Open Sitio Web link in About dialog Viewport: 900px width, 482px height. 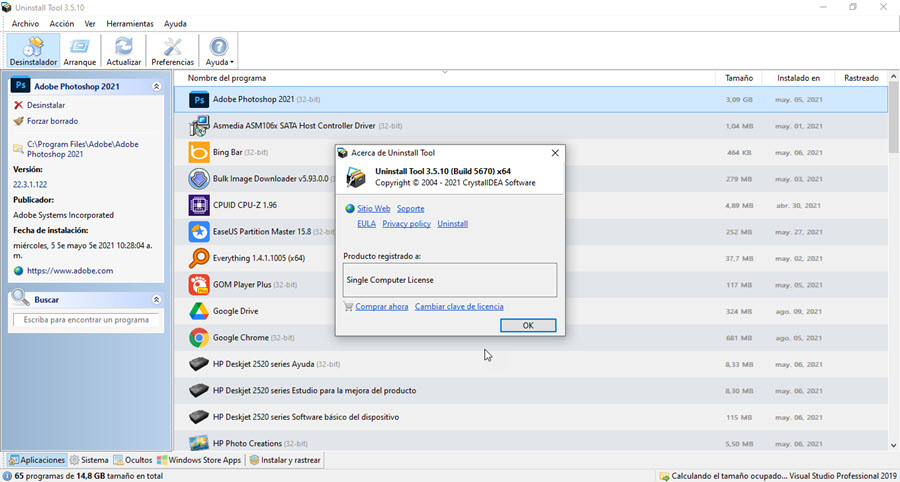click(x=374, y=209)
